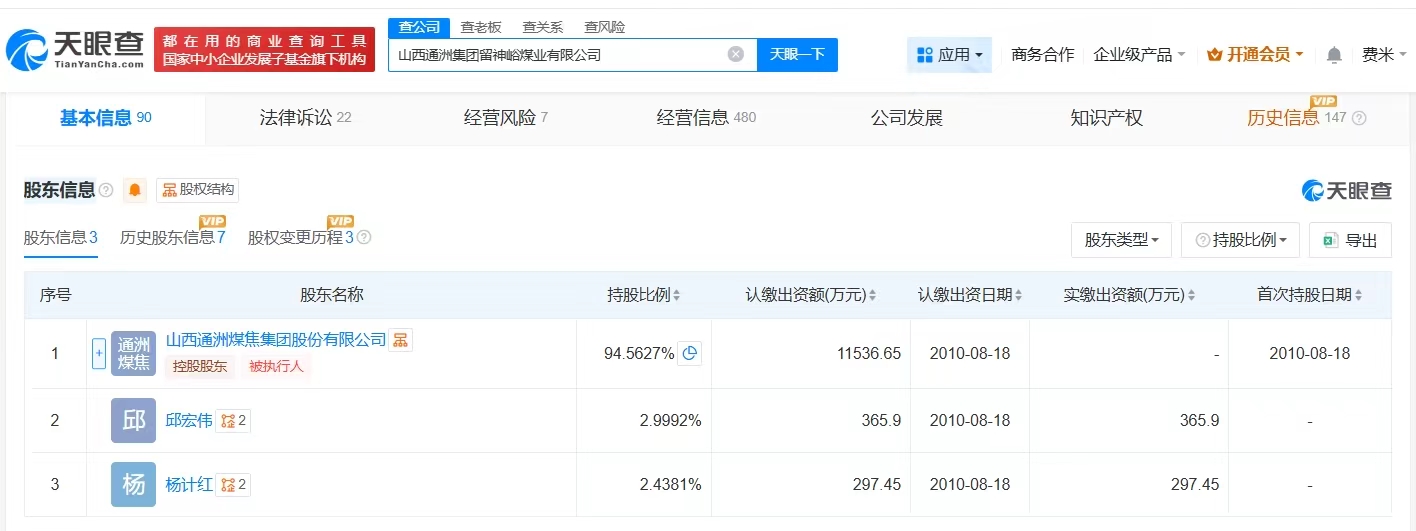Open the 知识产权 tab
Viewport: 1416px width, 531px height.
1106,118
